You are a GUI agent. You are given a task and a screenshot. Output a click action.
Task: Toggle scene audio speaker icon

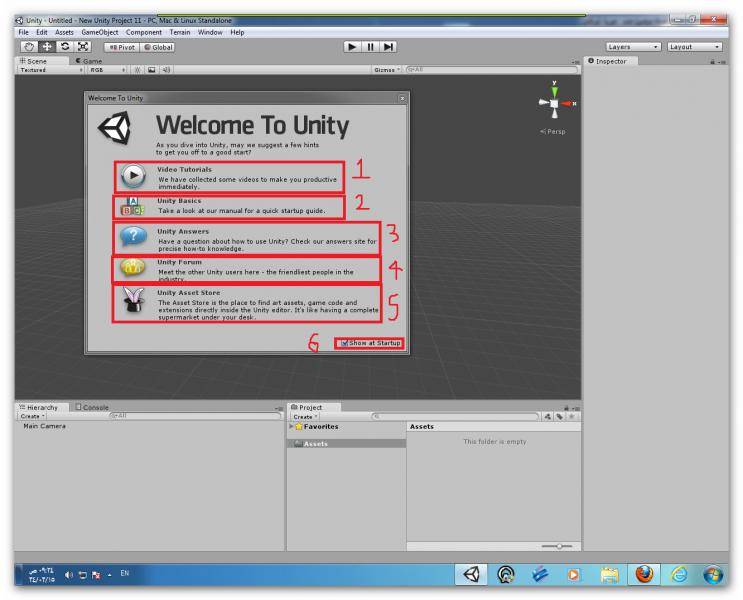(x=166, y=70)
